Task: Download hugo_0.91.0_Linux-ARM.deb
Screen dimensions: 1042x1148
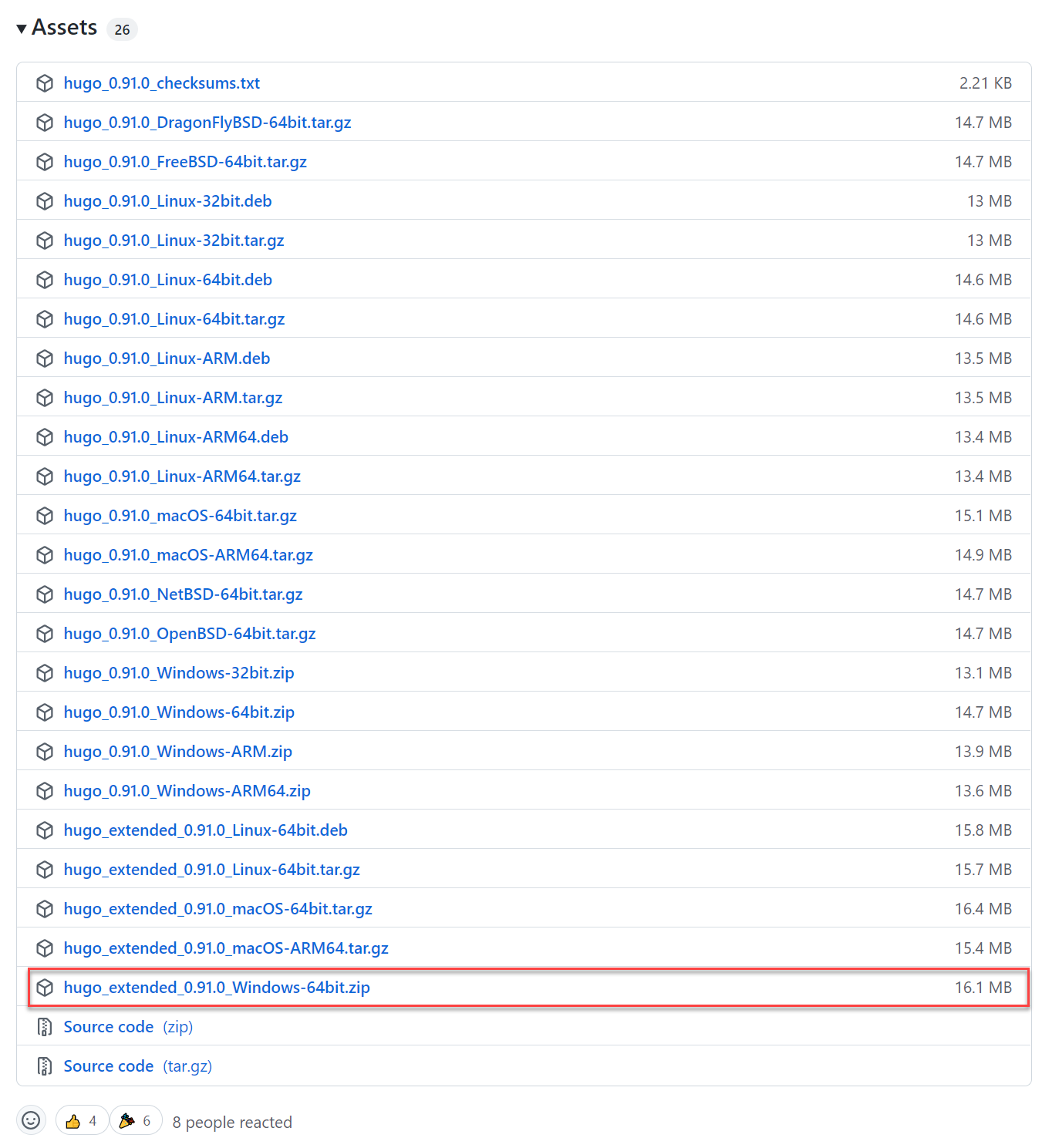Action: 167,358
